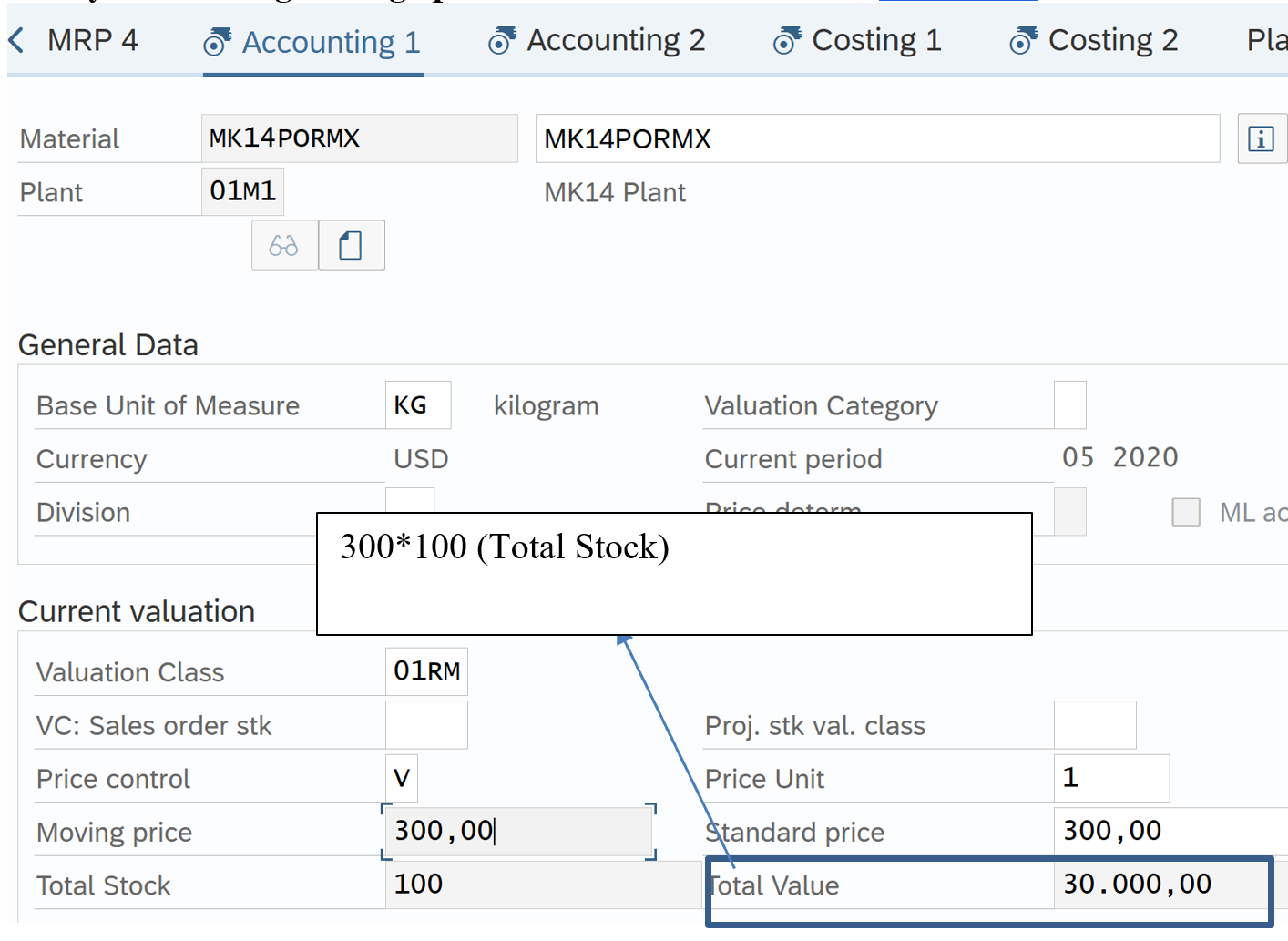
Task: Select the VC: Sales order stk field
Action: tap(426, 725)
